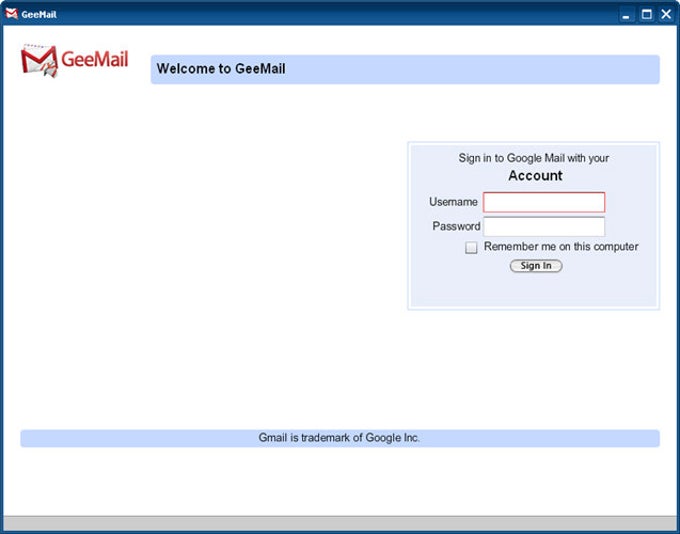Click the GeeMail window title text
The height and width of the screenshot is (534, 680).
[39, 14]
